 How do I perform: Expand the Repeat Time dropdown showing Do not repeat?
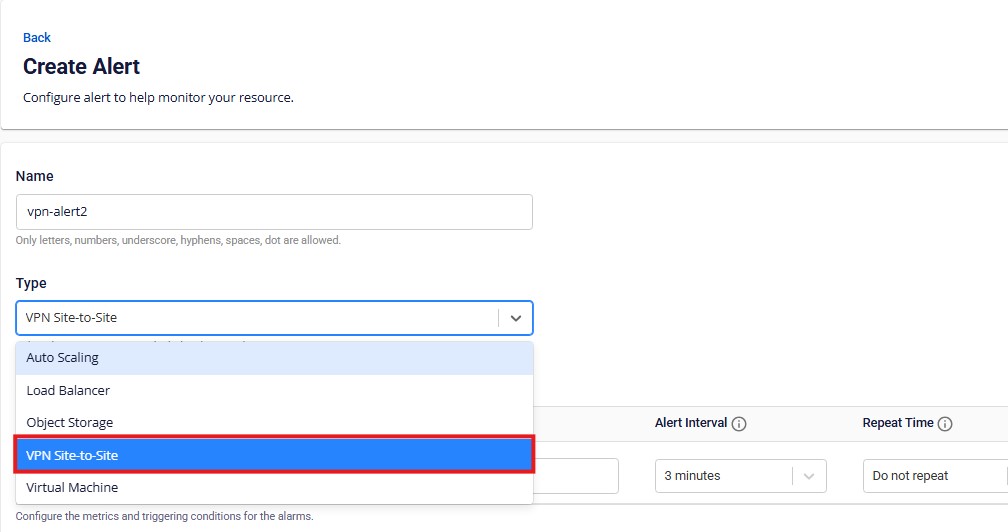tap(934, 476)
